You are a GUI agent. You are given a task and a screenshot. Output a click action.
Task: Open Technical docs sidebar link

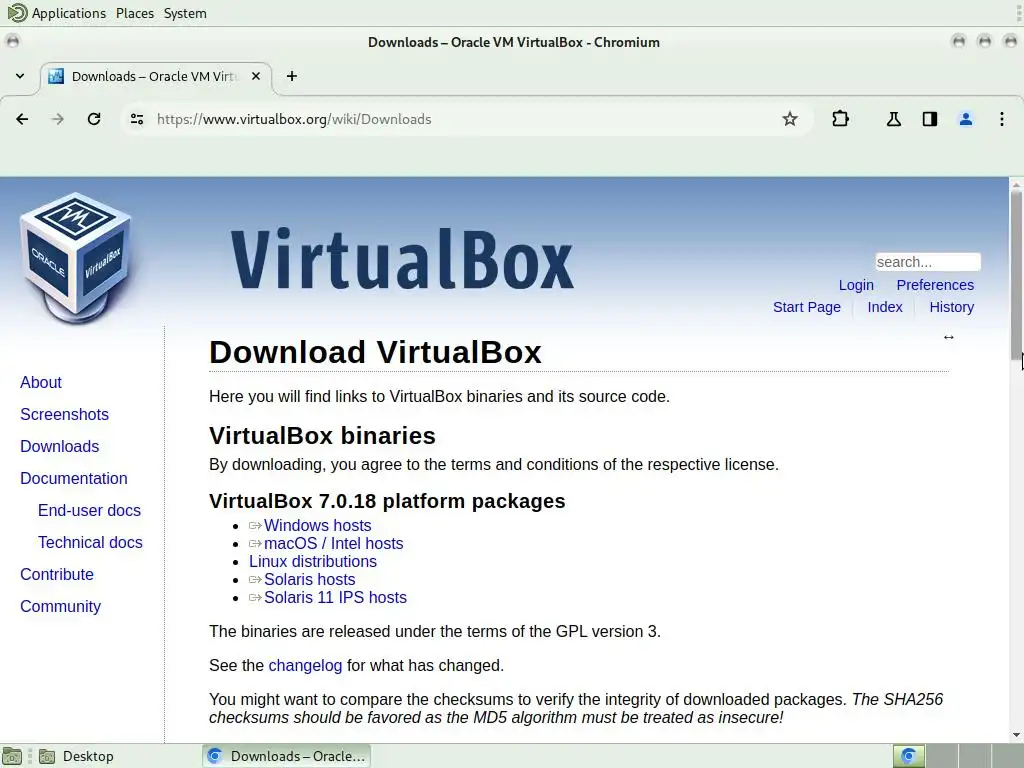(90, 542)
